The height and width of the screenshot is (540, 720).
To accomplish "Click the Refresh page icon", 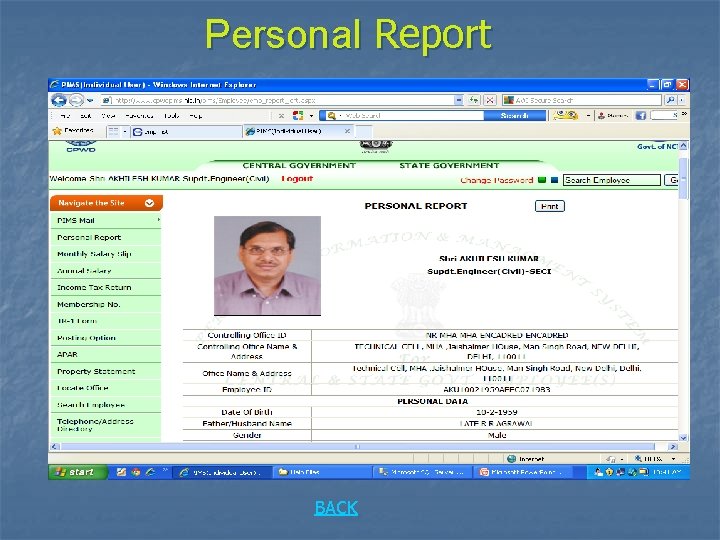I will pos(474,100).
